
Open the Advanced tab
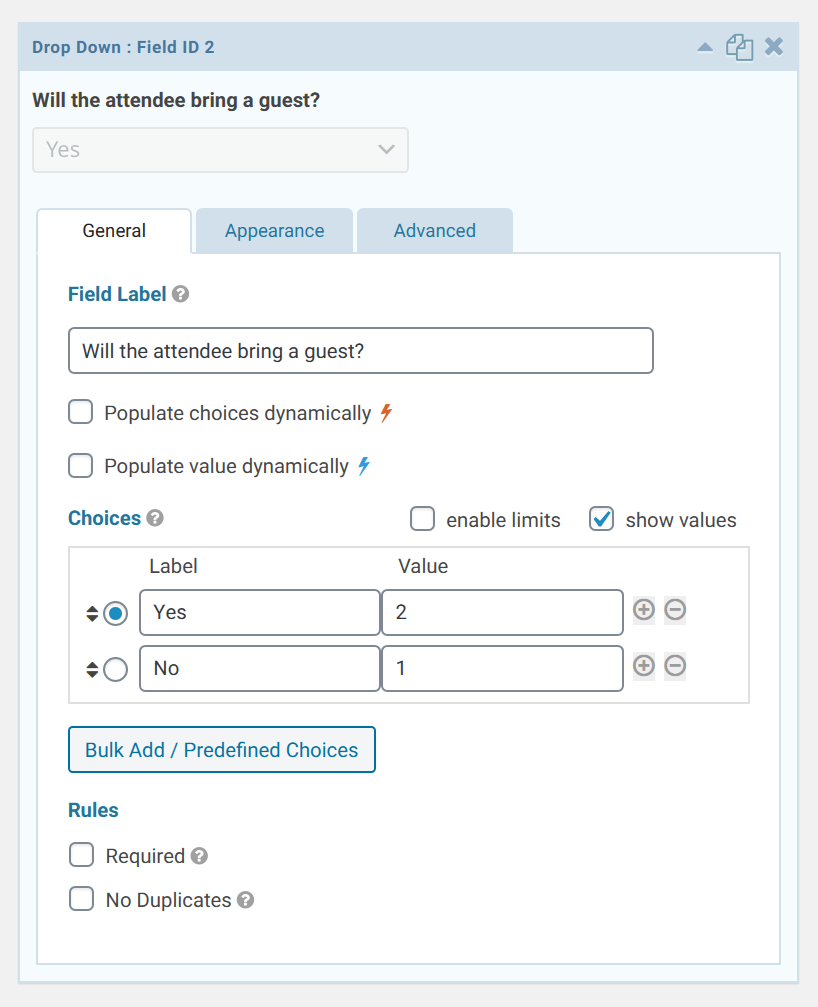[434, 230]
